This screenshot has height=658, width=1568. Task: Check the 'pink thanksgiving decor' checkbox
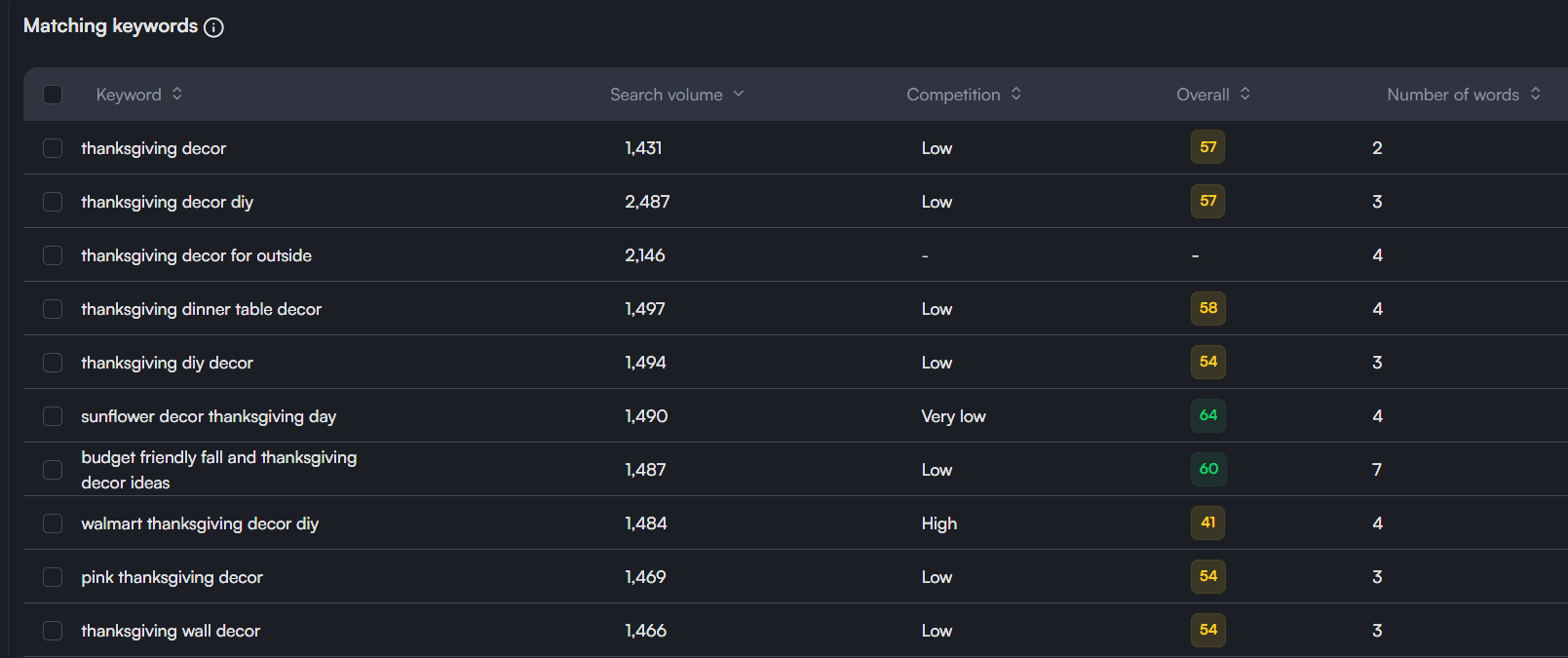click(x=53, y=577)
